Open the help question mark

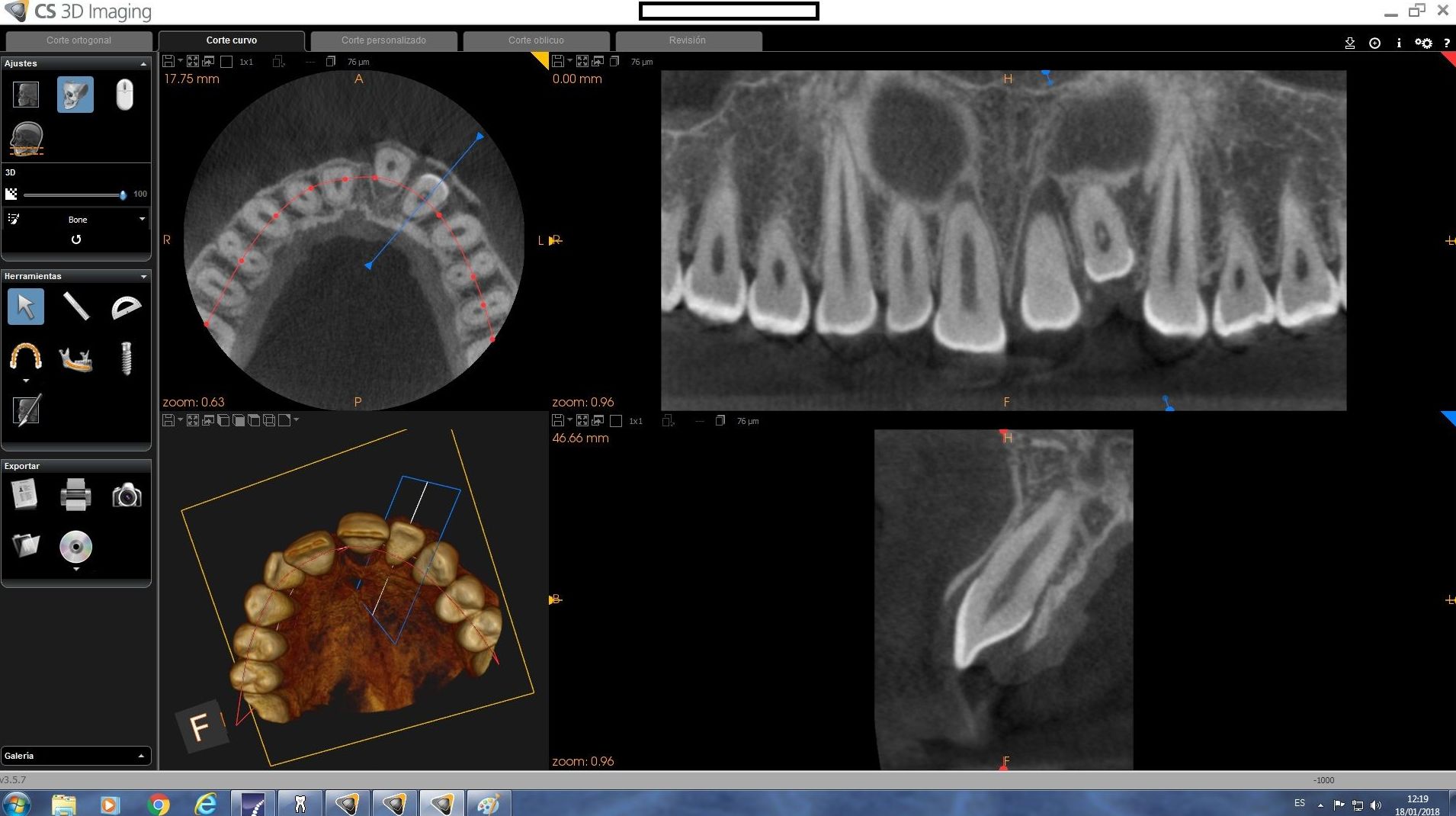coord(1446,43)
